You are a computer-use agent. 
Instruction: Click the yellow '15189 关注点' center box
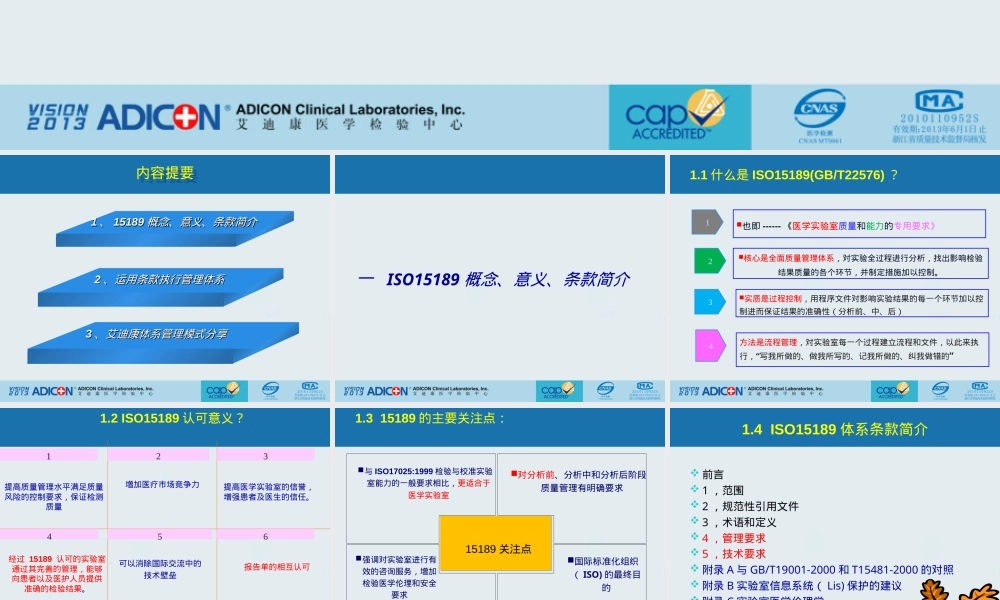(x=496, y=543)
